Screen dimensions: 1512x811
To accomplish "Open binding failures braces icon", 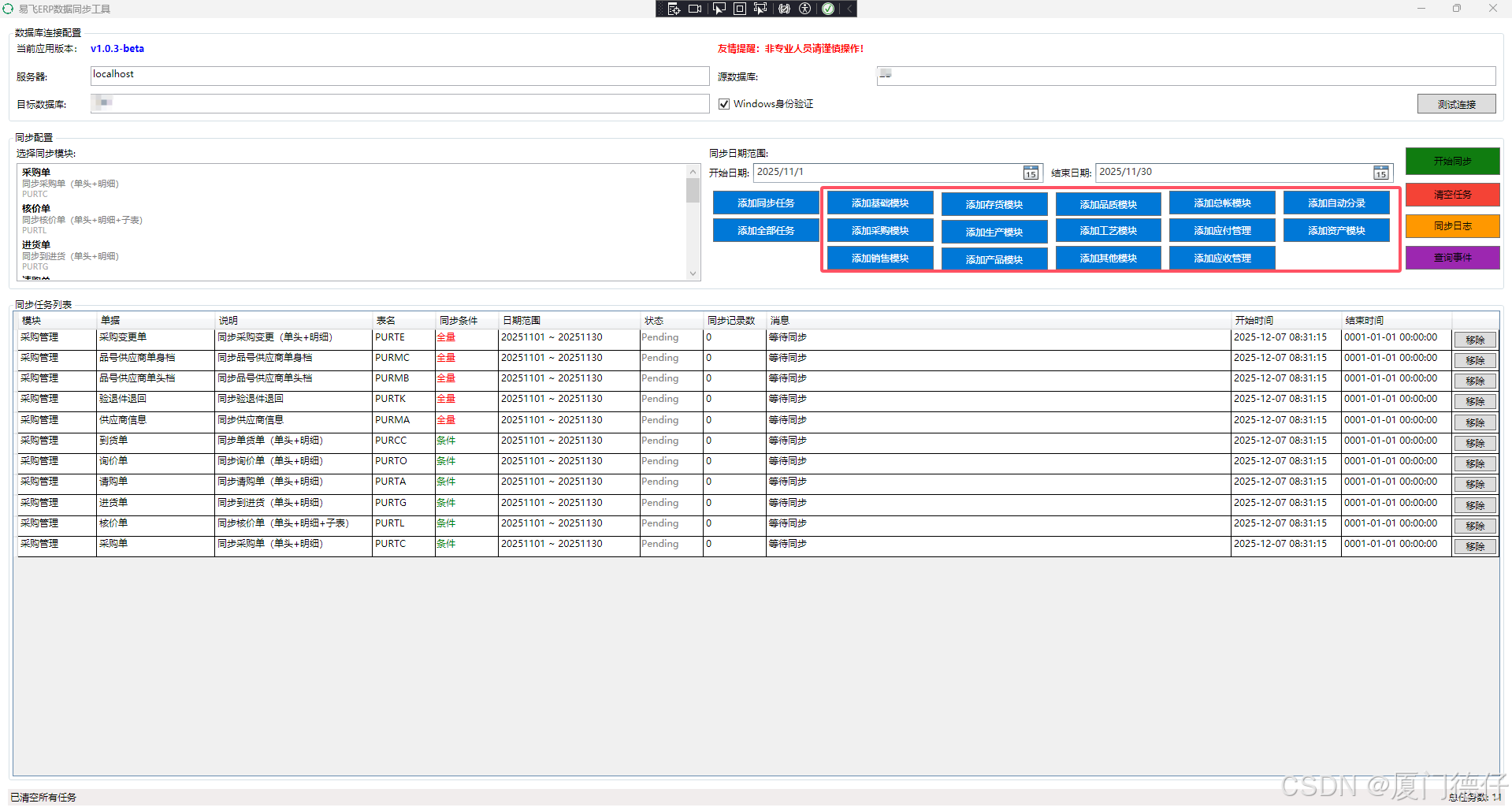I will pyautogui.click(x=784, y=9).
